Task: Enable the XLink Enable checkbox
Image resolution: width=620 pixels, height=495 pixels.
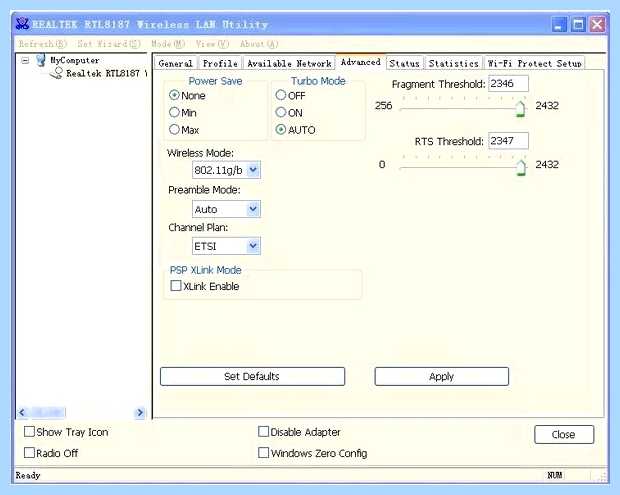Action: [176, 285]
